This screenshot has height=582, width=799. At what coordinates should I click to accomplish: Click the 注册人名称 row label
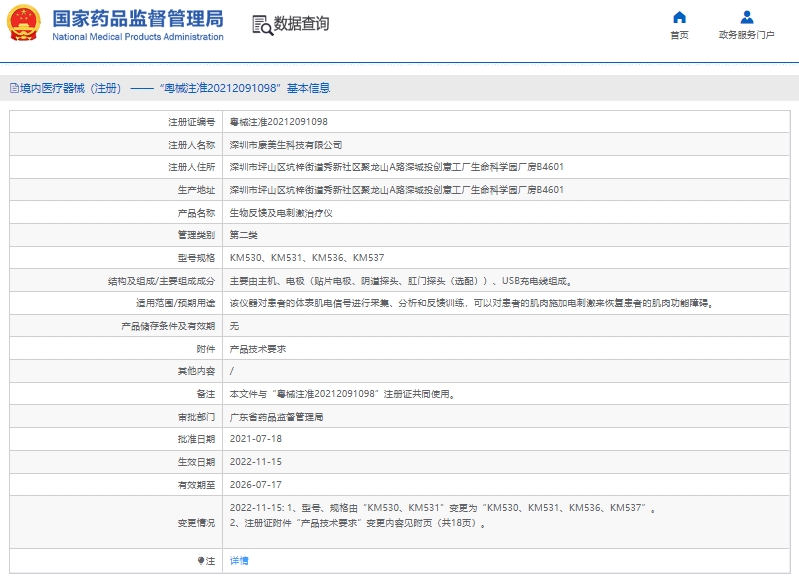192,145
